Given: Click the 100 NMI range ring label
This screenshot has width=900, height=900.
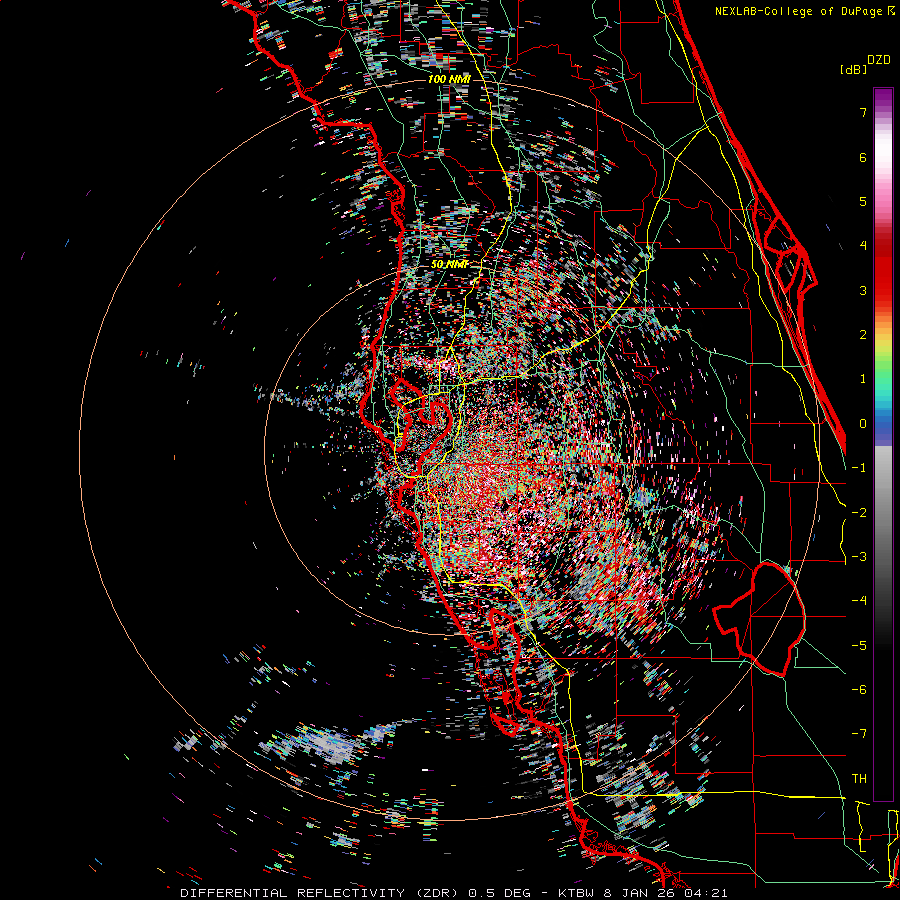Looking at the screenshot, I should 449,79.
